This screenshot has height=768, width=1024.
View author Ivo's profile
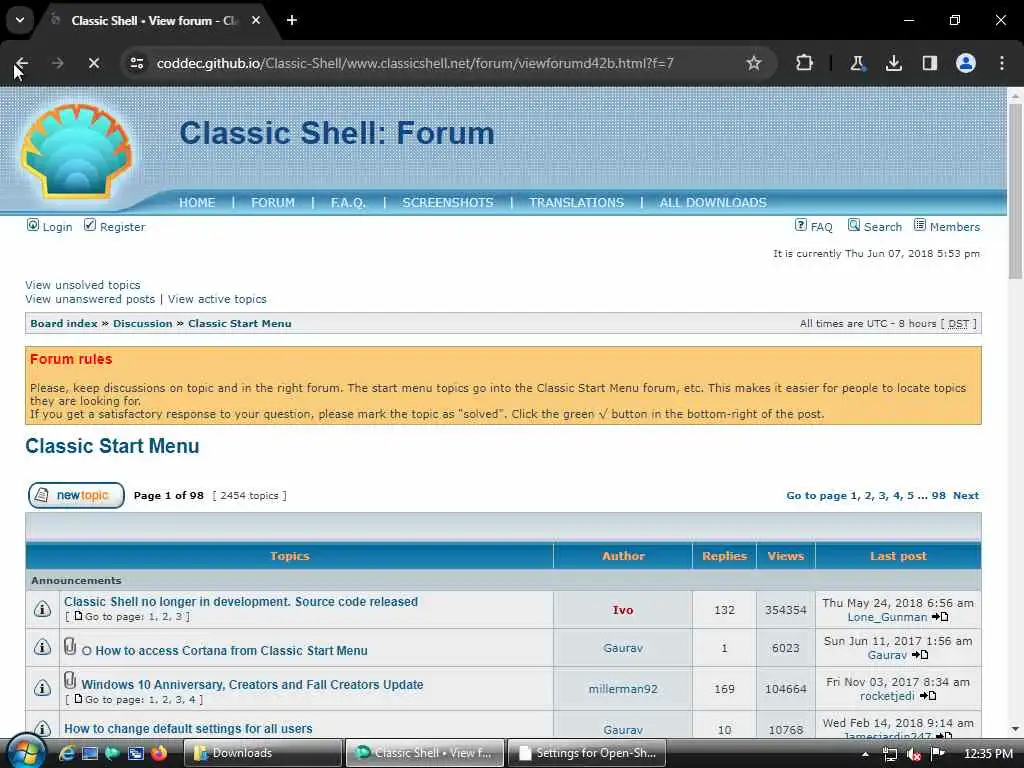pyautogui.click(x=623, y=610)
